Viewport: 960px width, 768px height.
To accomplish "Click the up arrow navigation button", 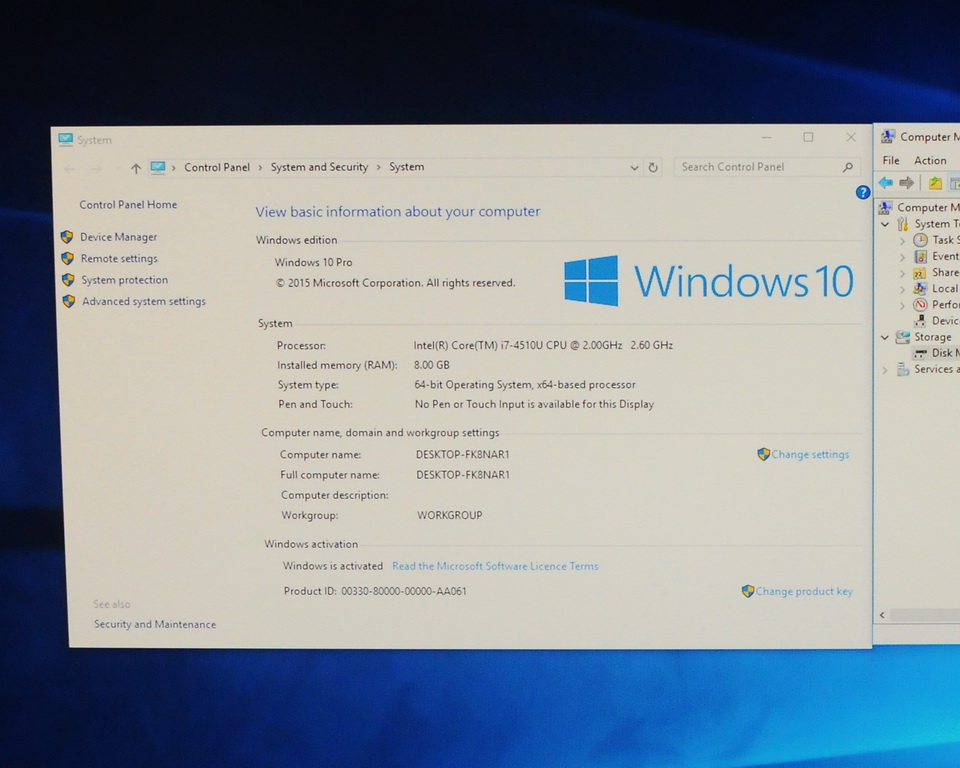I will tap(136, 168).
